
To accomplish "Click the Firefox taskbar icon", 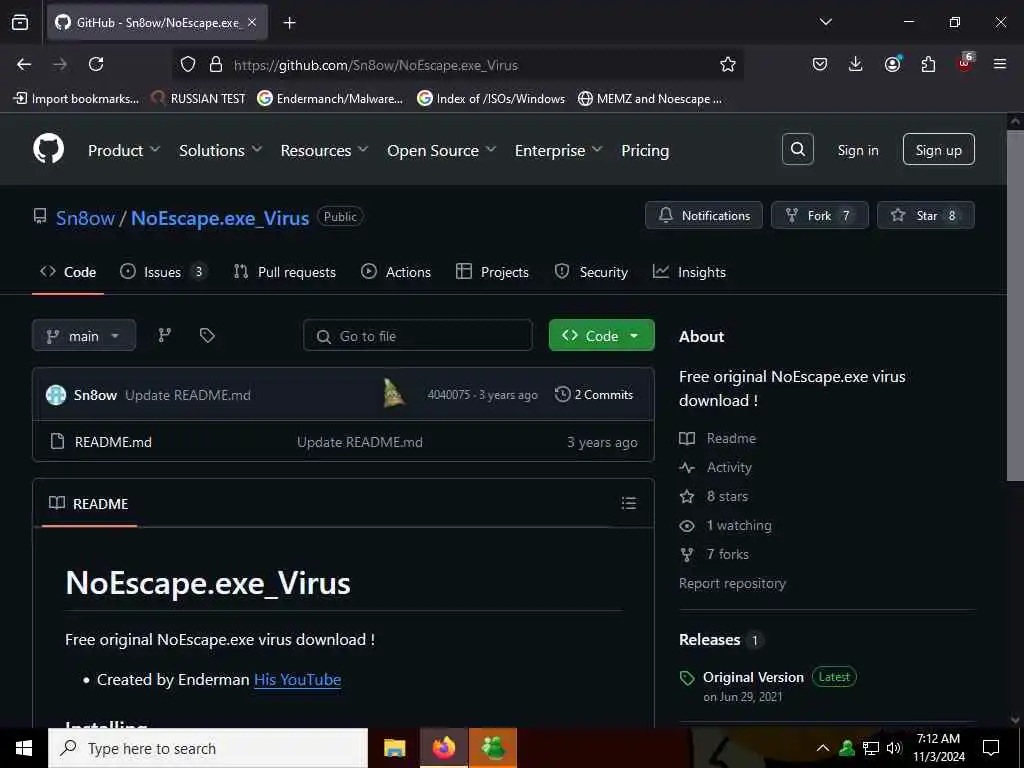I will pyautogui.click(x=443, y=748).
